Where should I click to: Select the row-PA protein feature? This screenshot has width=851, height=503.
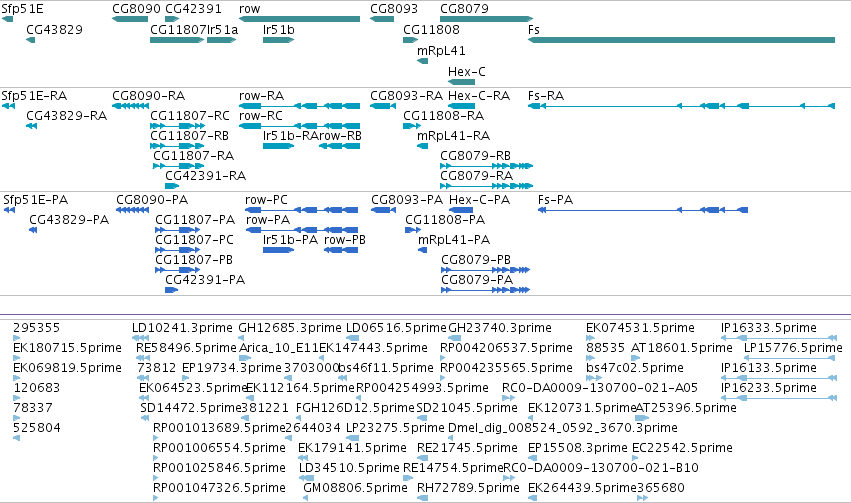(x=302, y=230)
